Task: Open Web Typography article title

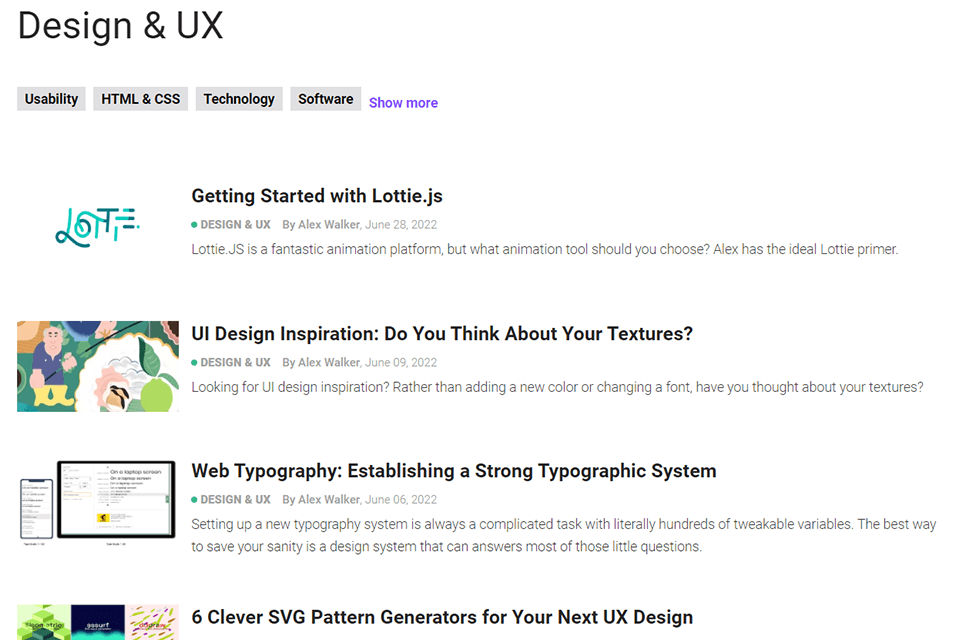Action: point(454,471)
